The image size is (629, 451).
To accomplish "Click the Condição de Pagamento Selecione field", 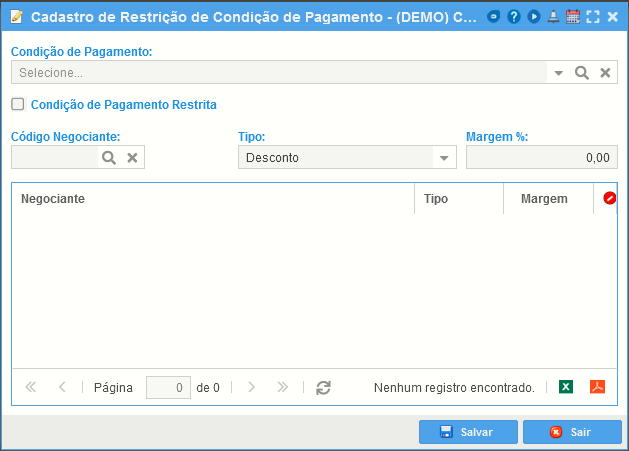I will pos(279,73).
